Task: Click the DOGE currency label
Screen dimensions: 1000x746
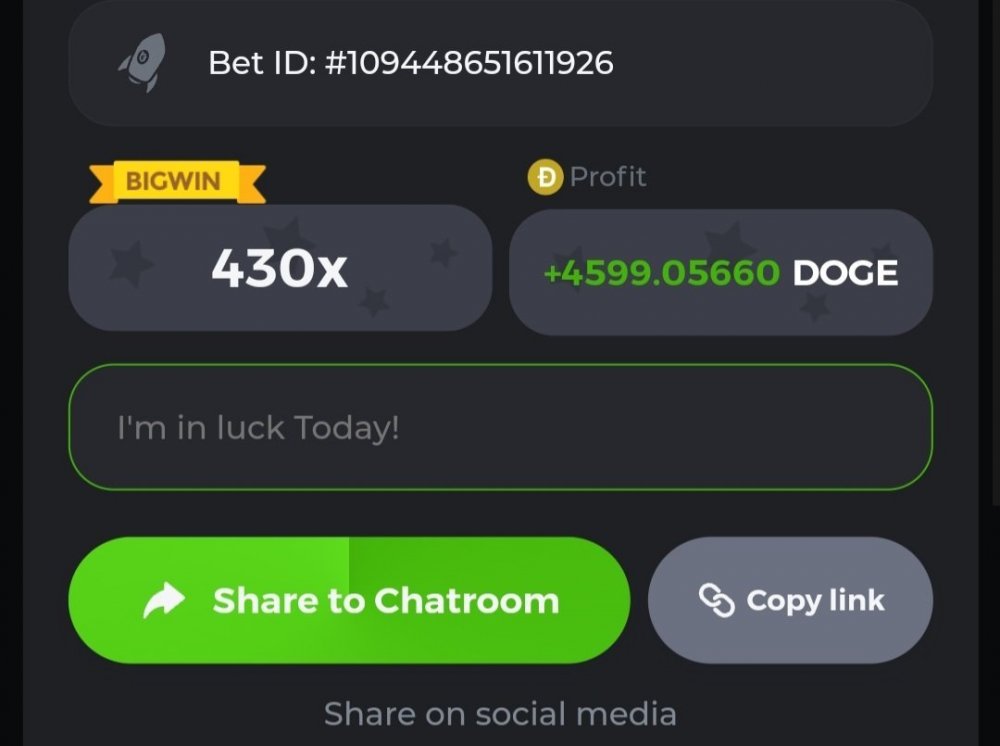Action: (845, 273)
